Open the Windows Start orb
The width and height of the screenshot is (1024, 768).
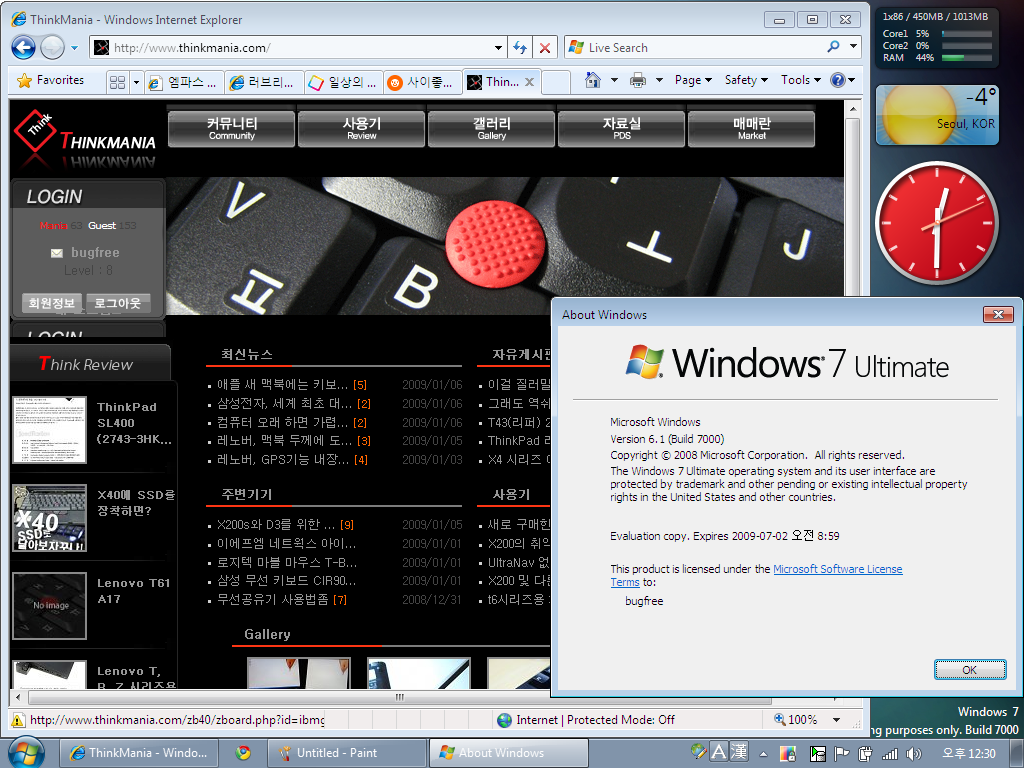click(27, 752)
